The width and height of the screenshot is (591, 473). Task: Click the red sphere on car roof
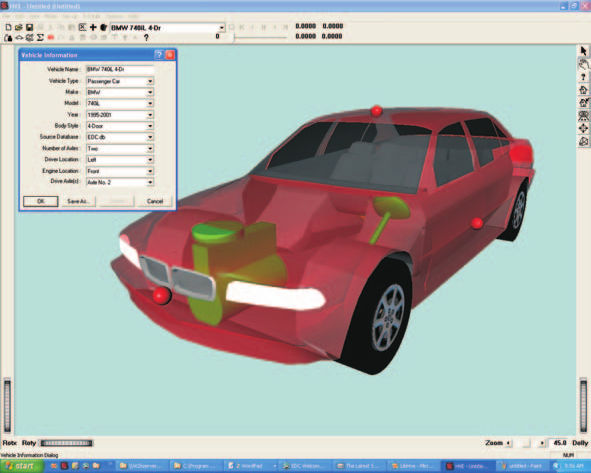[x=377, y=111]
